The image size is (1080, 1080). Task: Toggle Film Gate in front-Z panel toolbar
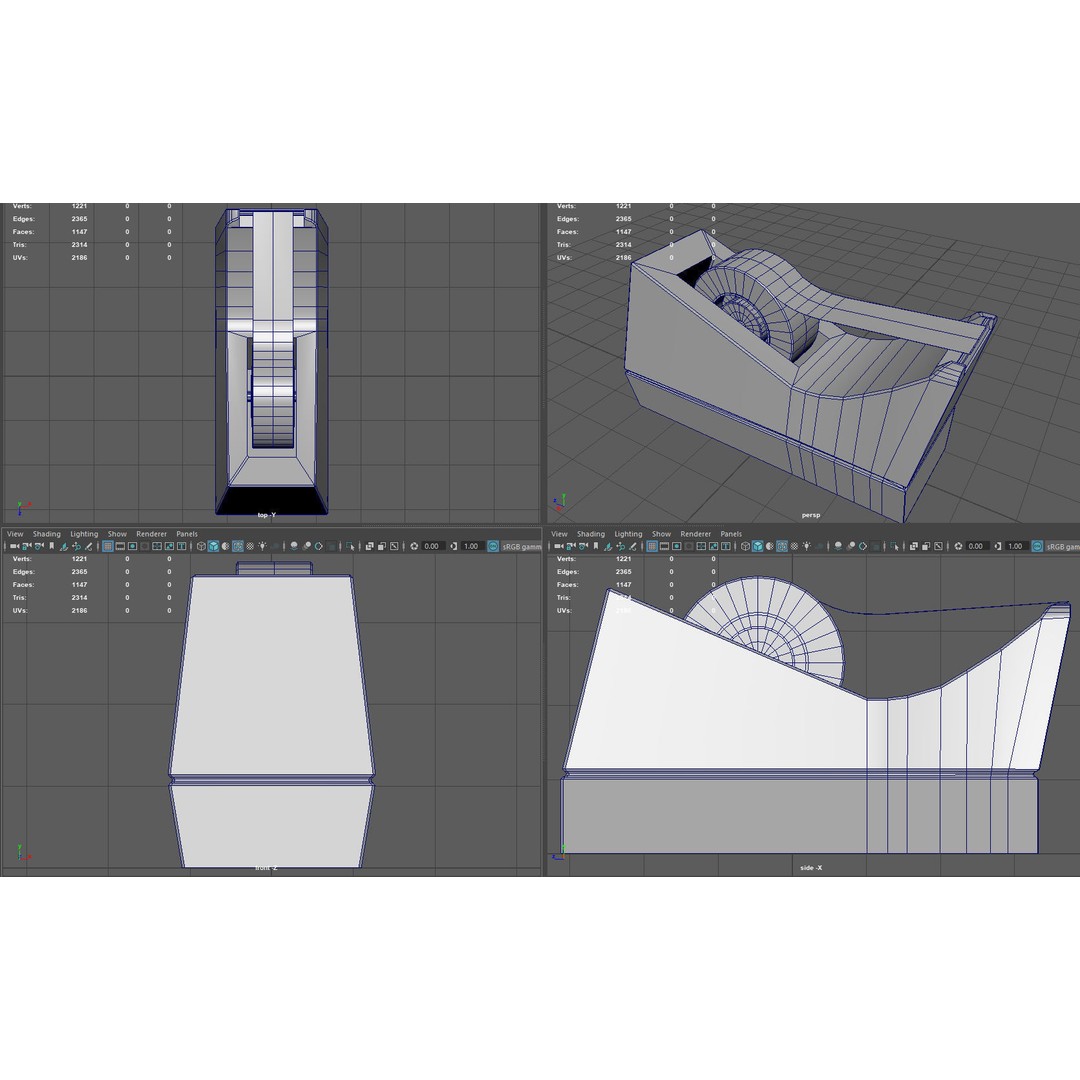[x=120, y=546]
